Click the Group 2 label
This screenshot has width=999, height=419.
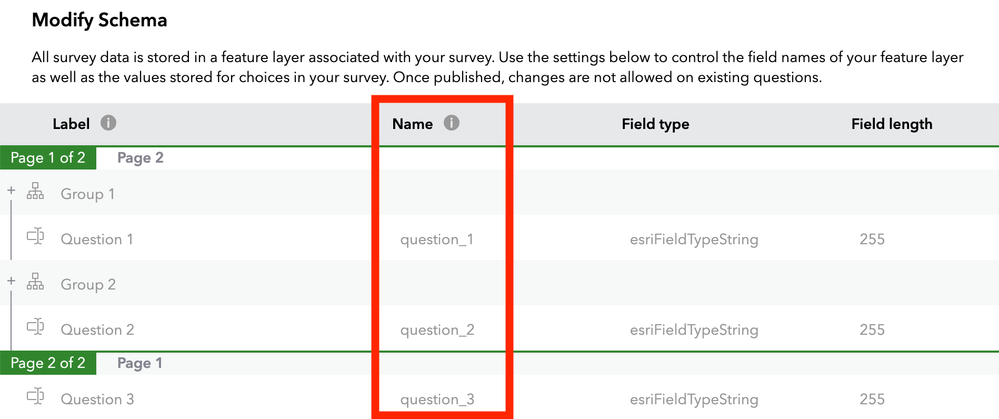(x=88, y=284)
